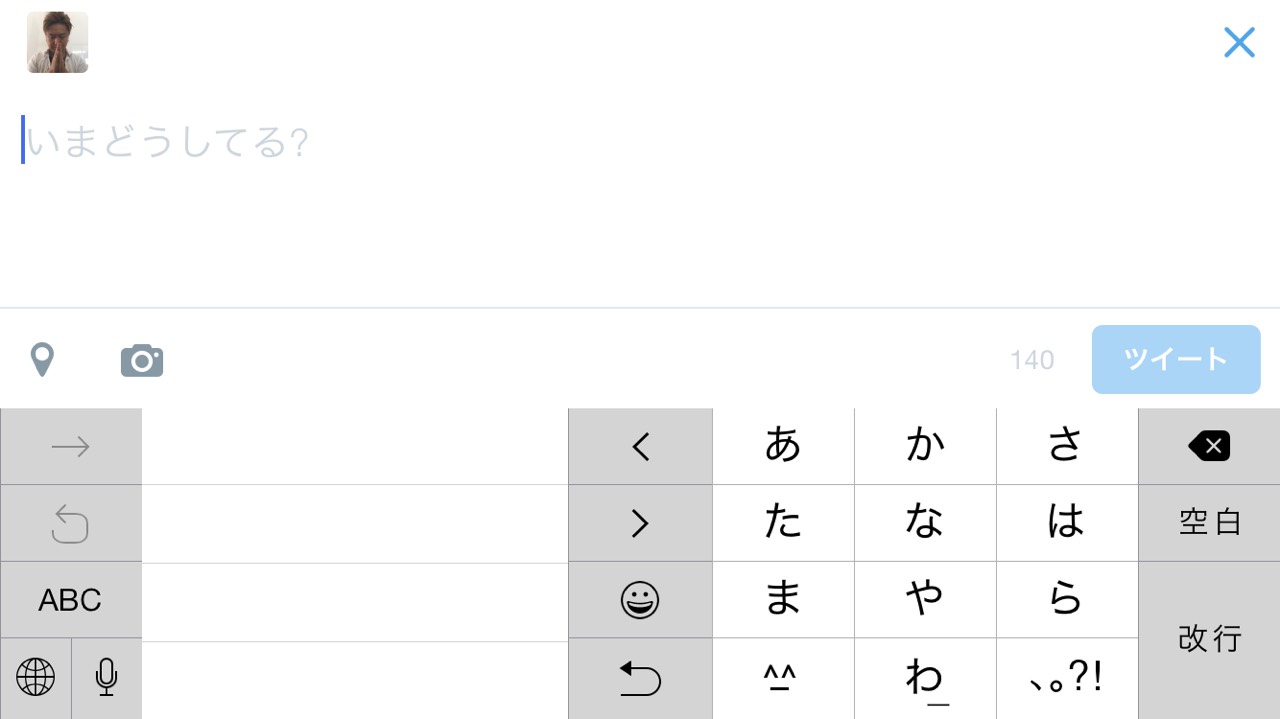Tap the reverse cycle arrow key
Screen dimensions: 1280x719
click(640, 678)
